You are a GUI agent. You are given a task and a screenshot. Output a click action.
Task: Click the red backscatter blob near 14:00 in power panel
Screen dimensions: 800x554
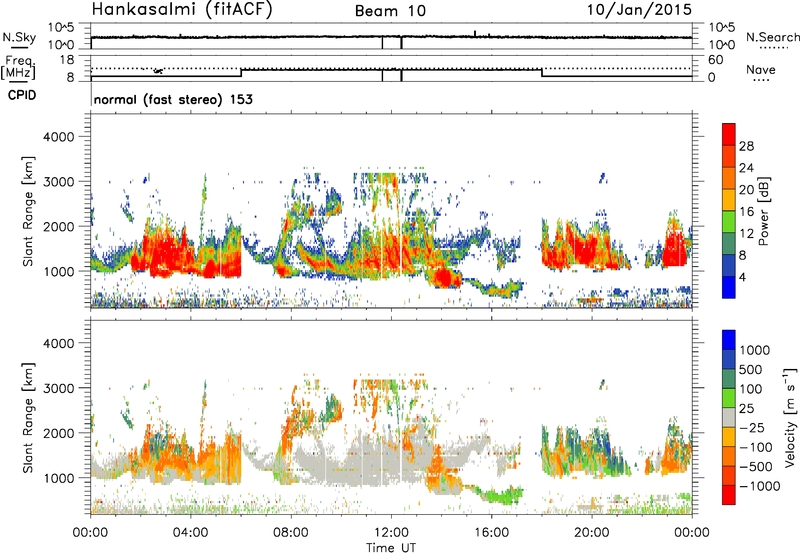(444, 279)
